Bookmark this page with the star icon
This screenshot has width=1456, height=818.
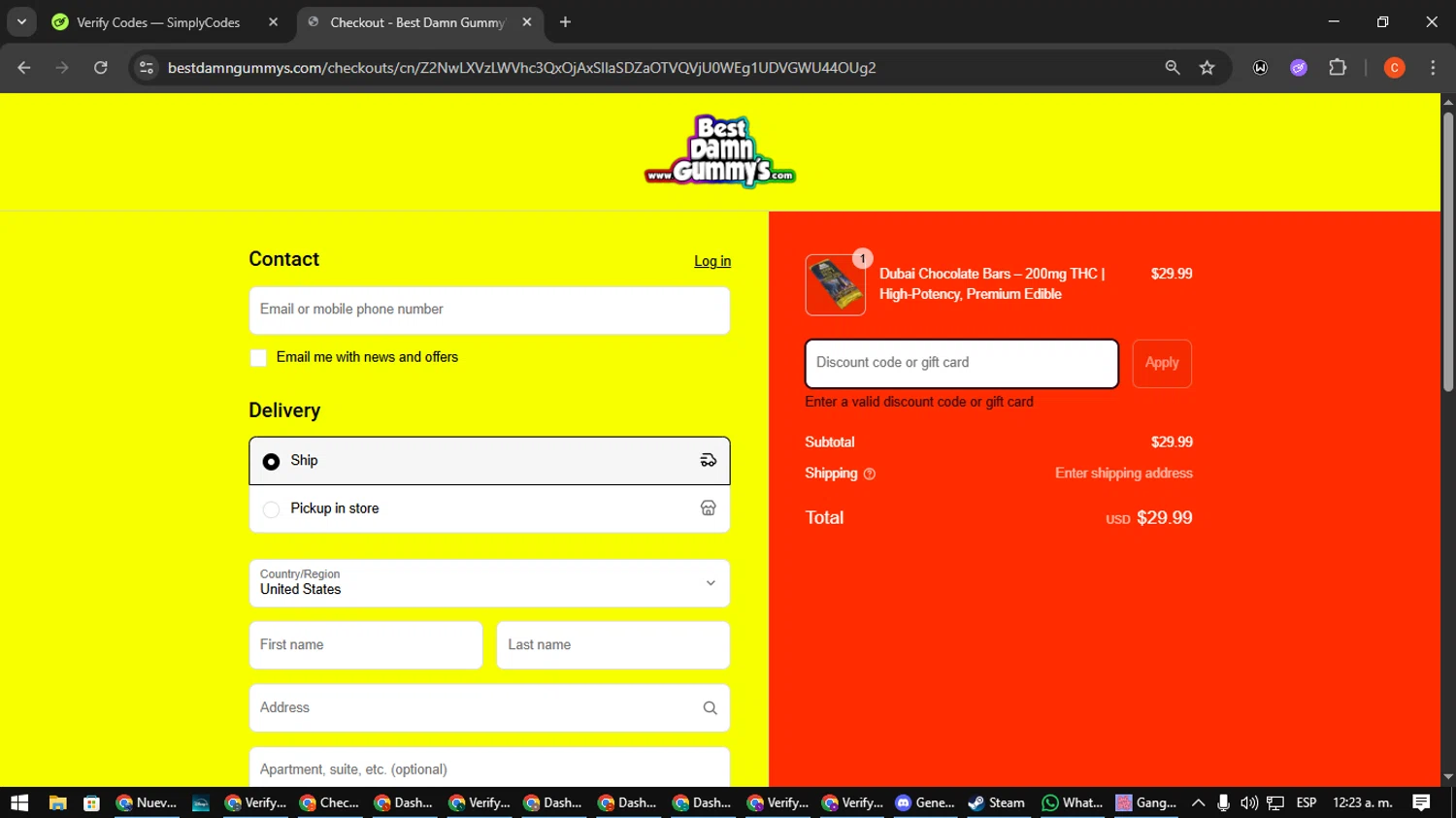click(1208, 68)
